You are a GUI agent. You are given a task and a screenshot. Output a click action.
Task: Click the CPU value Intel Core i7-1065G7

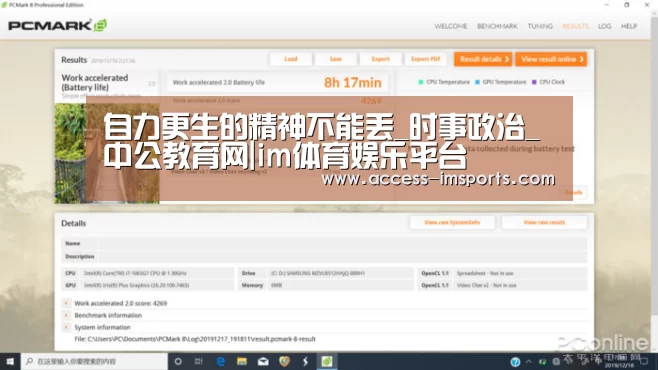click(x=135, y=273)
